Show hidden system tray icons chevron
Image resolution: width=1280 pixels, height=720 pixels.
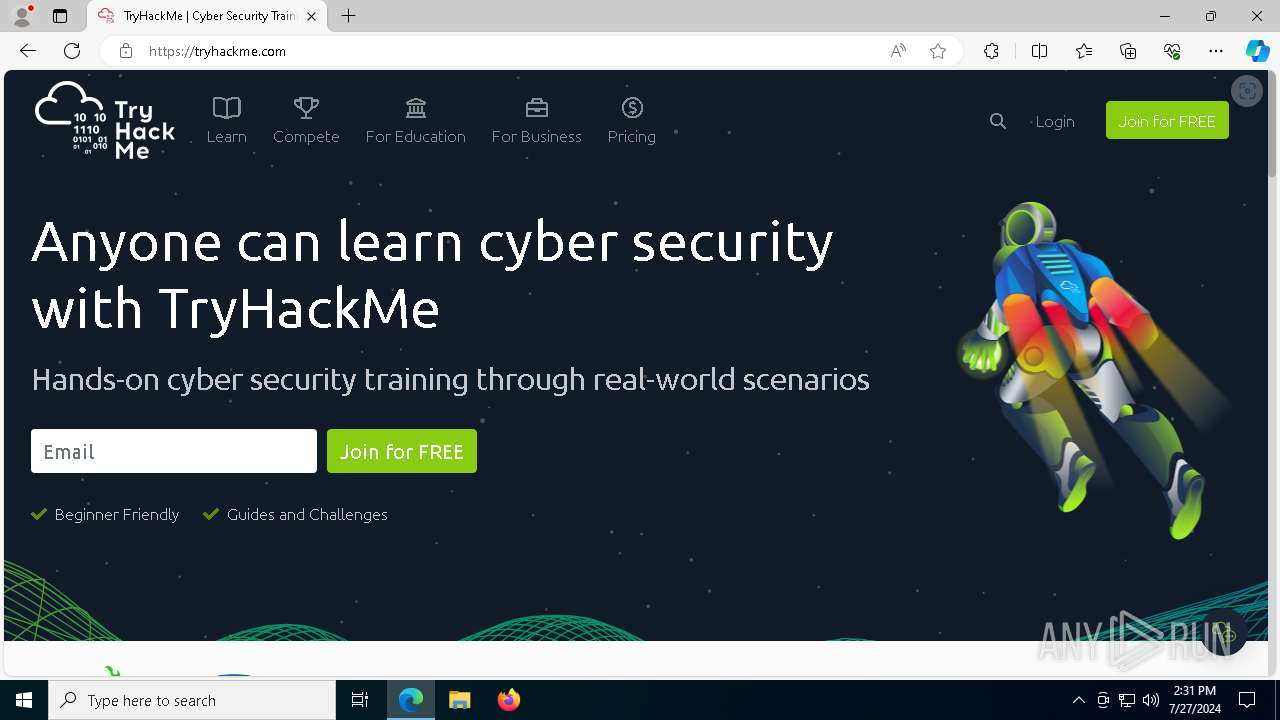coord(1078,700)
